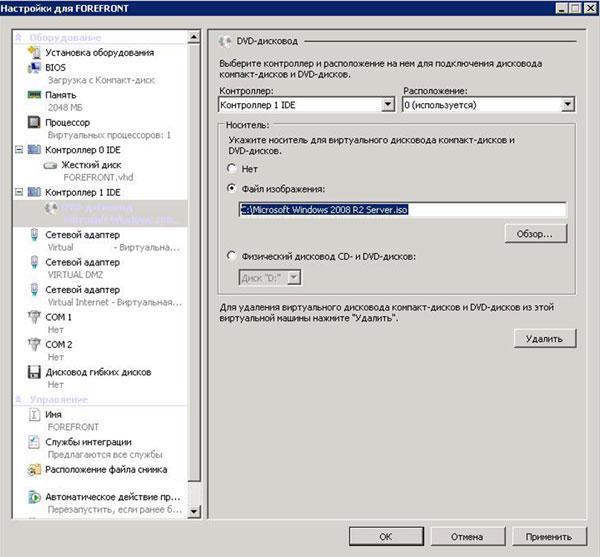600x557 pixels.
Task: Select the Нет radio button
Action: pos(233,169)
